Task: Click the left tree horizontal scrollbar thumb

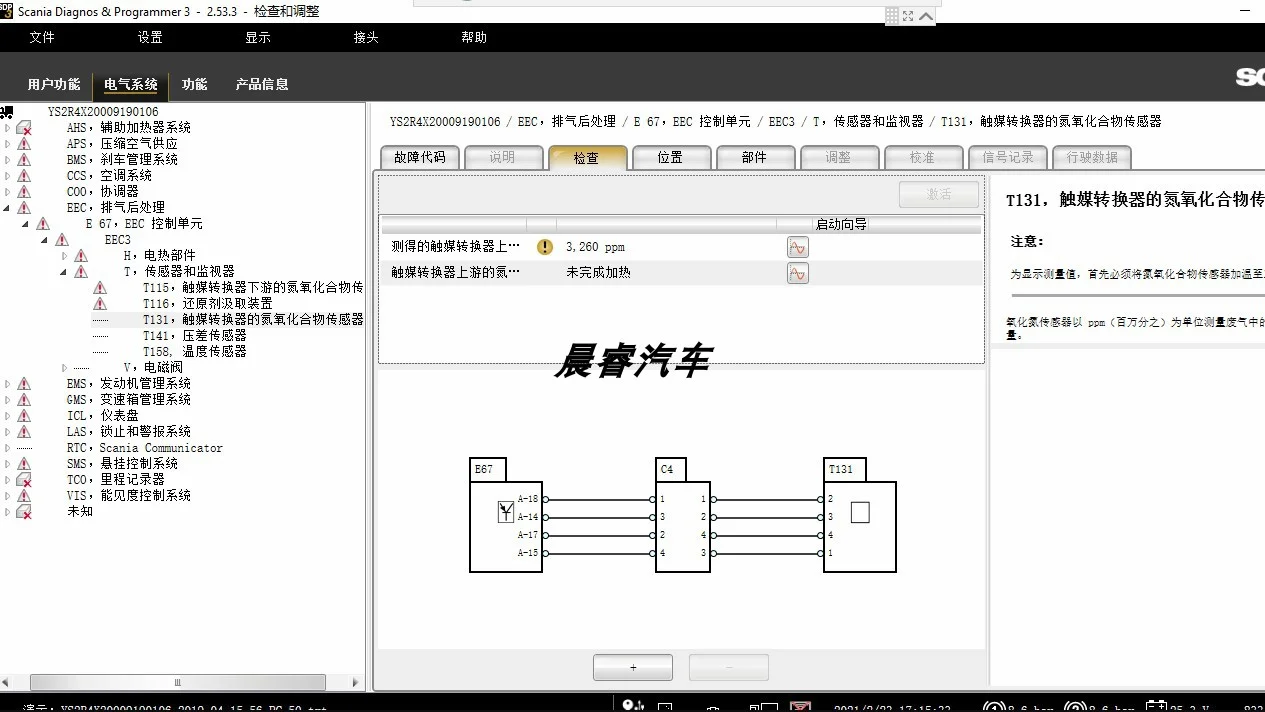Action: point(178,682)
